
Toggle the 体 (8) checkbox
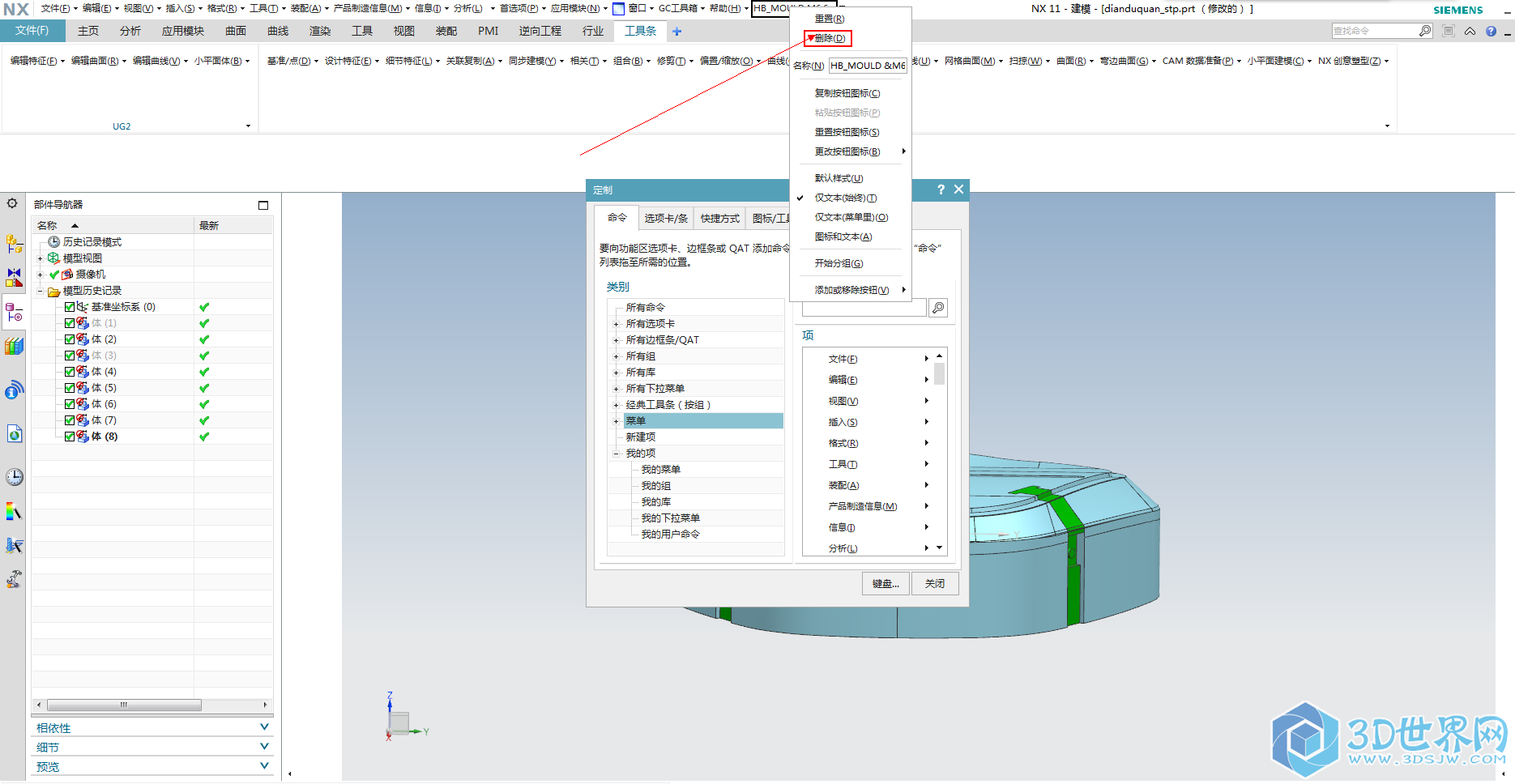pyautogui.click(x=70, y=437)
